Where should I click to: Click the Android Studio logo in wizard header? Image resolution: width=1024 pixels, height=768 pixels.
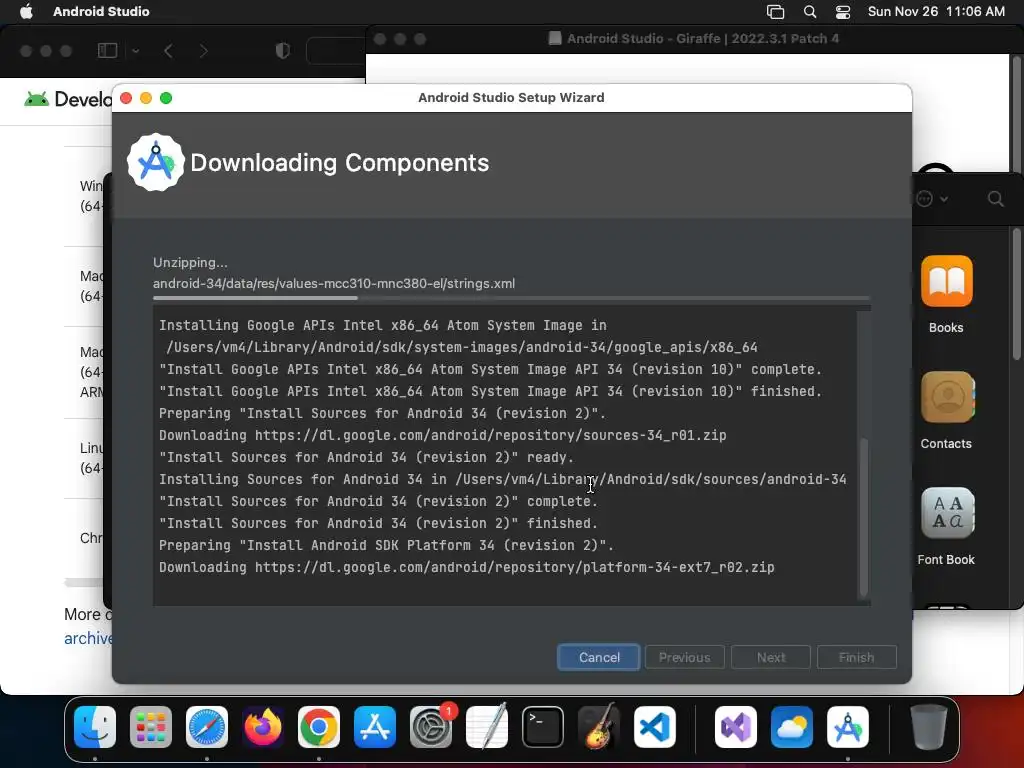[155, 163]
